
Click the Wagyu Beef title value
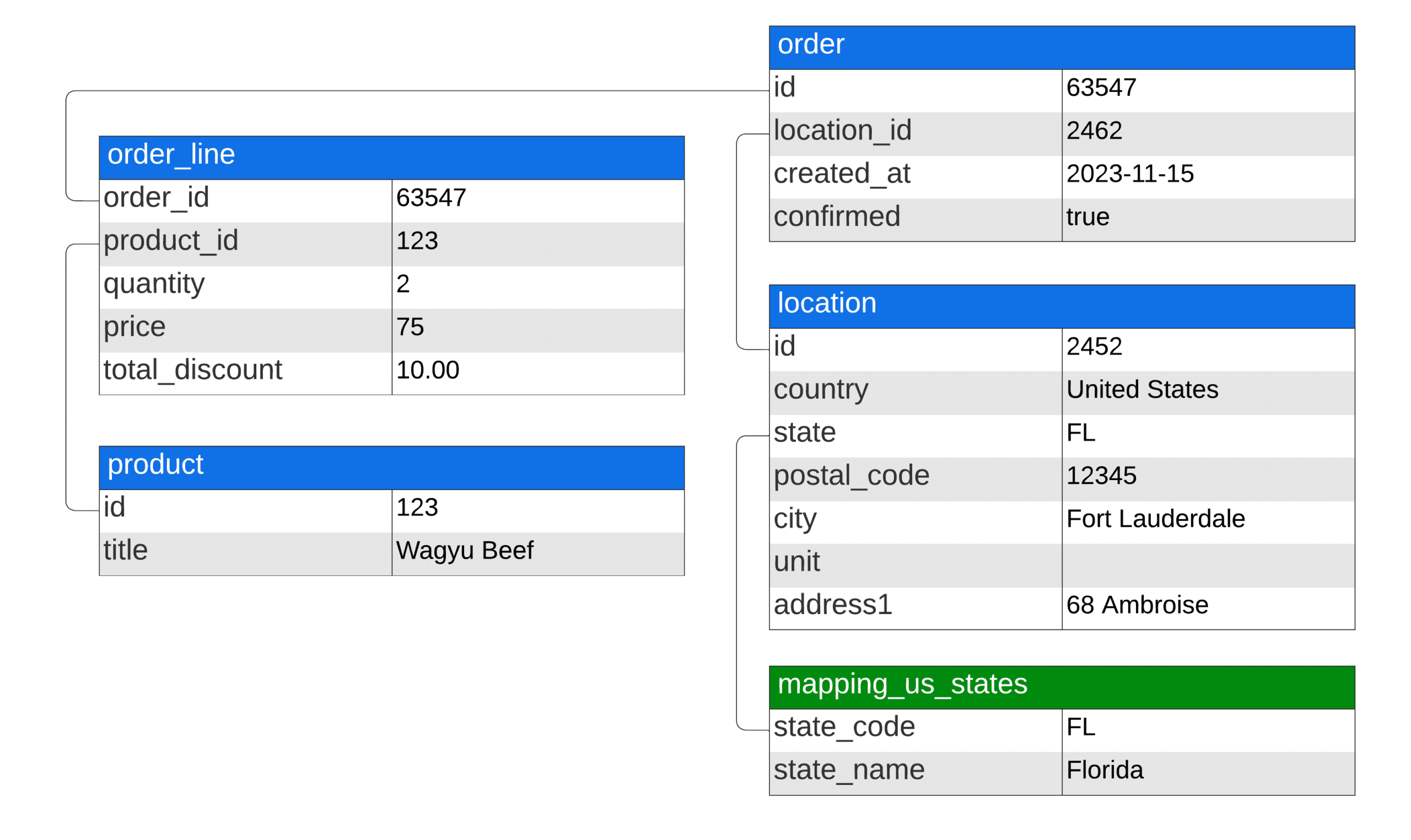(464, 550)
